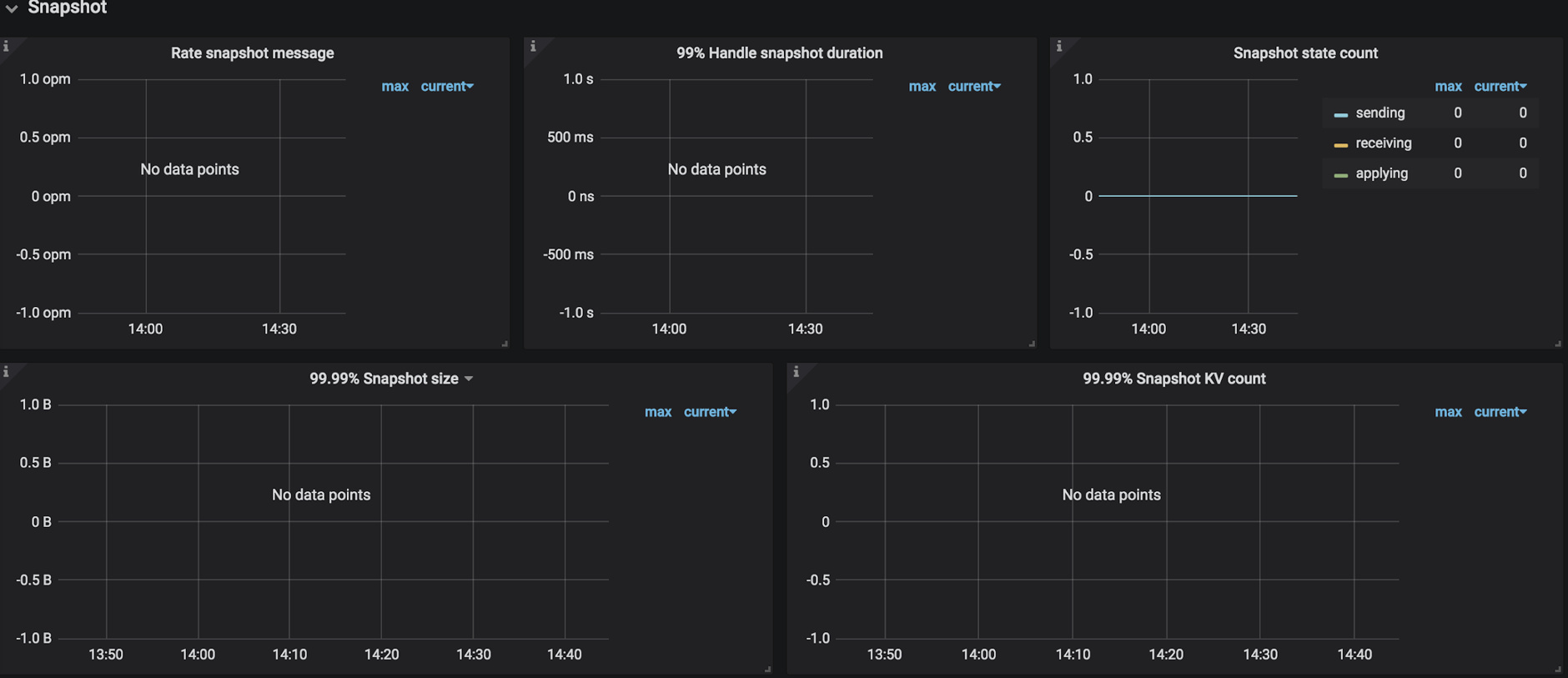Collapse the Snapshot row section
Screen dimensions: 1568x678
12,8
